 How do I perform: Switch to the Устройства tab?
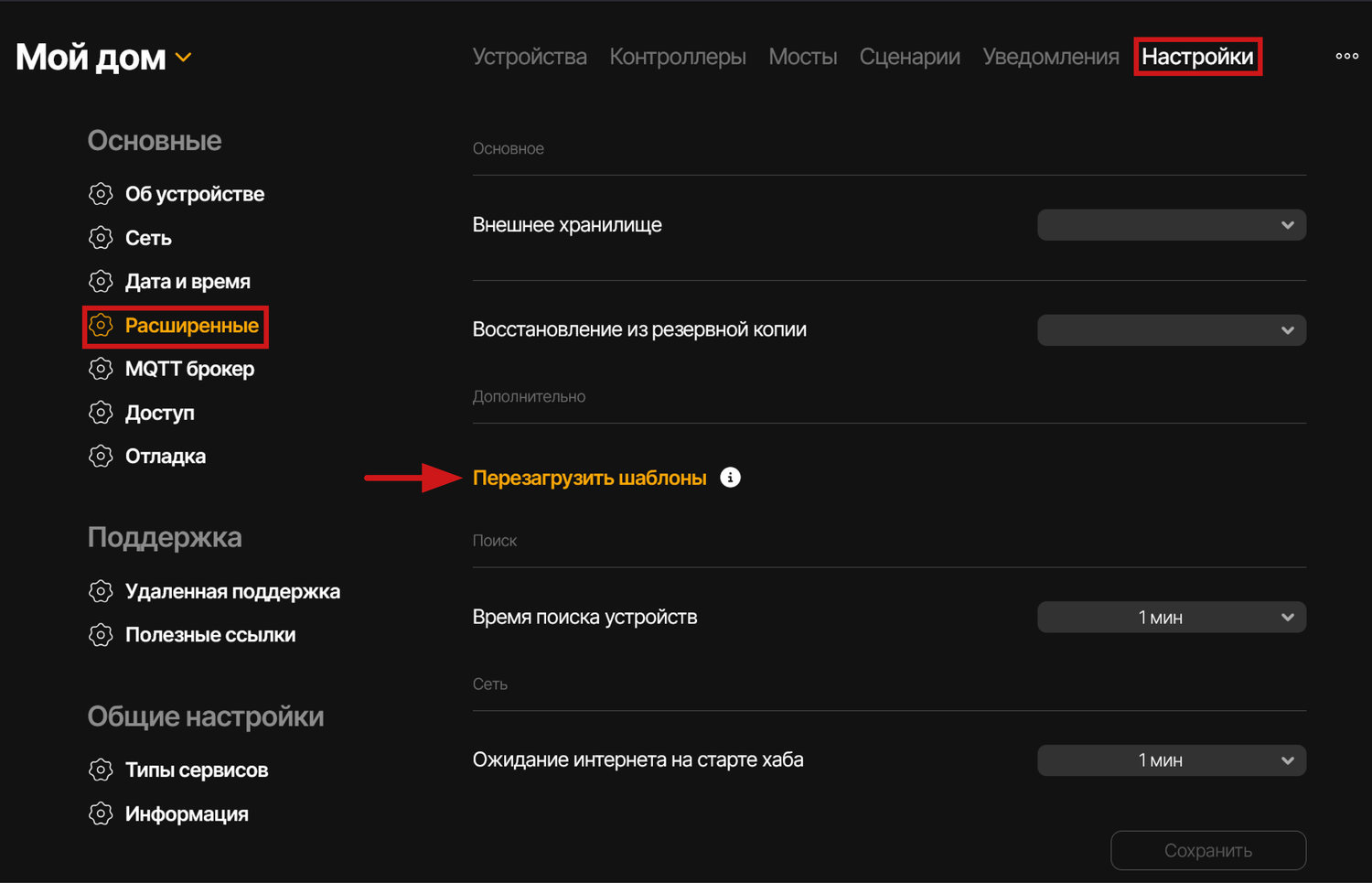point(530,57)
